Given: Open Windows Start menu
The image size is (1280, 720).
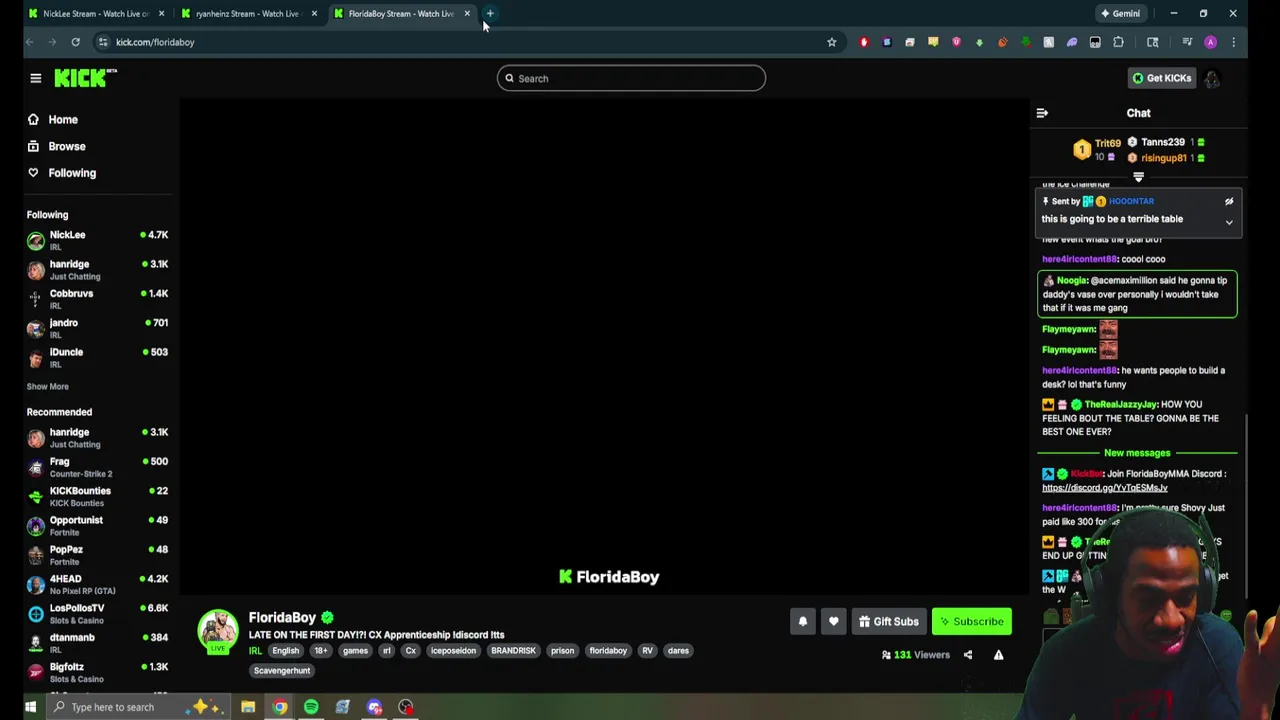Looking at the screenshot, I should coord(30,707).
